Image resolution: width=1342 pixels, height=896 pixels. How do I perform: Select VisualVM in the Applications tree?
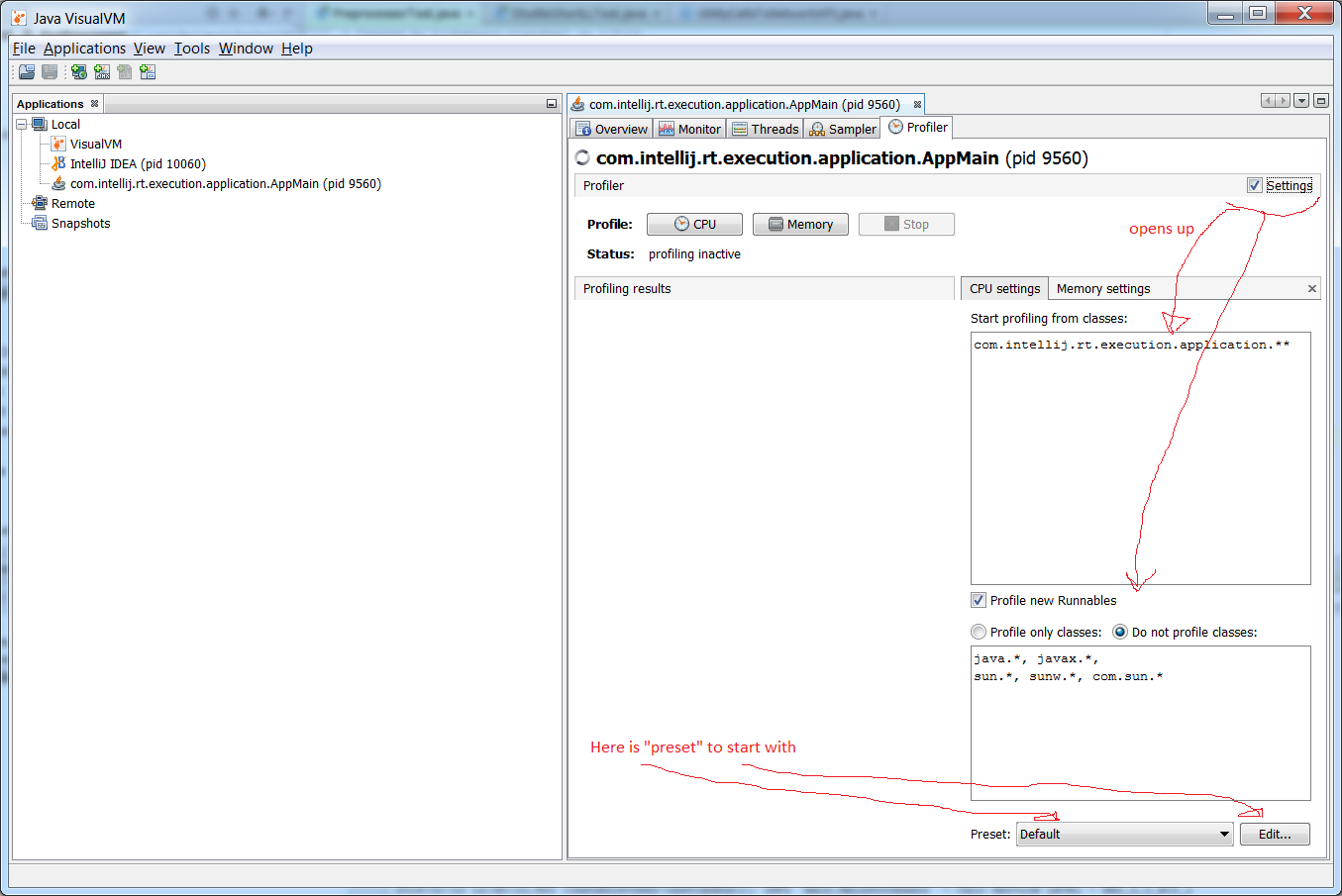tap(96, 144)
